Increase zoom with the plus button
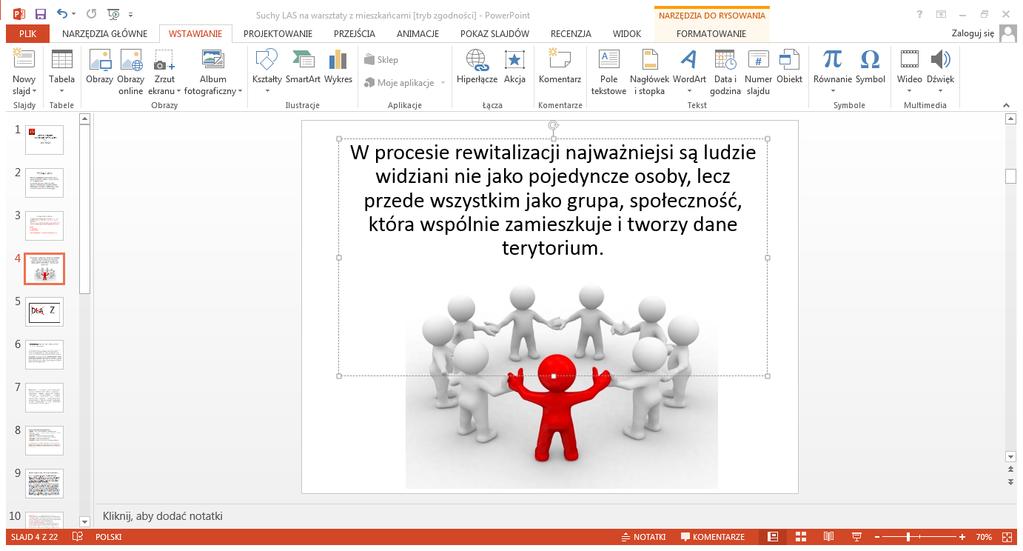Viewport: 1023px width, 551px height. coord(962,537)
